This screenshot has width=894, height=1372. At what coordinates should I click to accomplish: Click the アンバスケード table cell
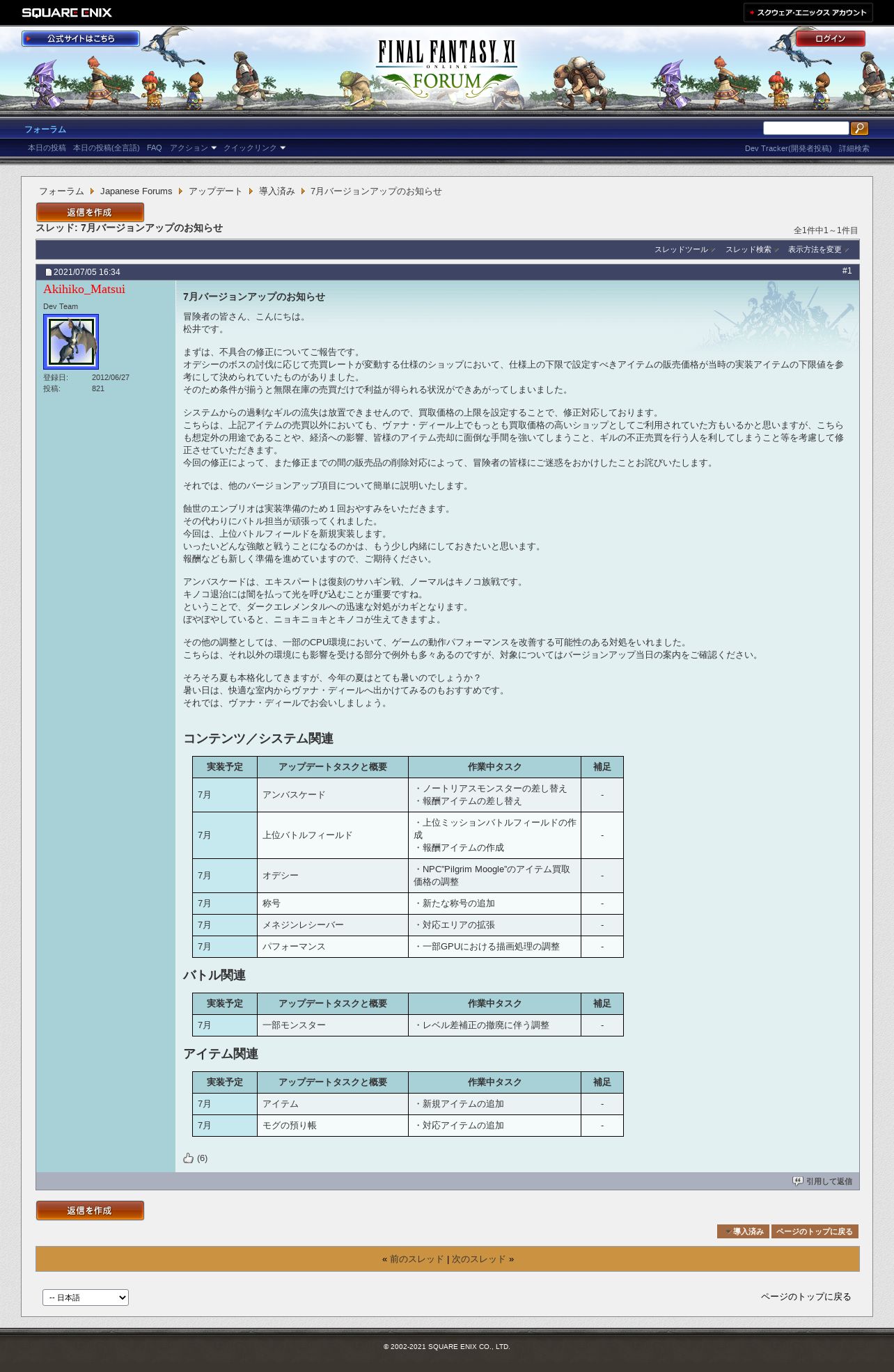coord(333,795)
